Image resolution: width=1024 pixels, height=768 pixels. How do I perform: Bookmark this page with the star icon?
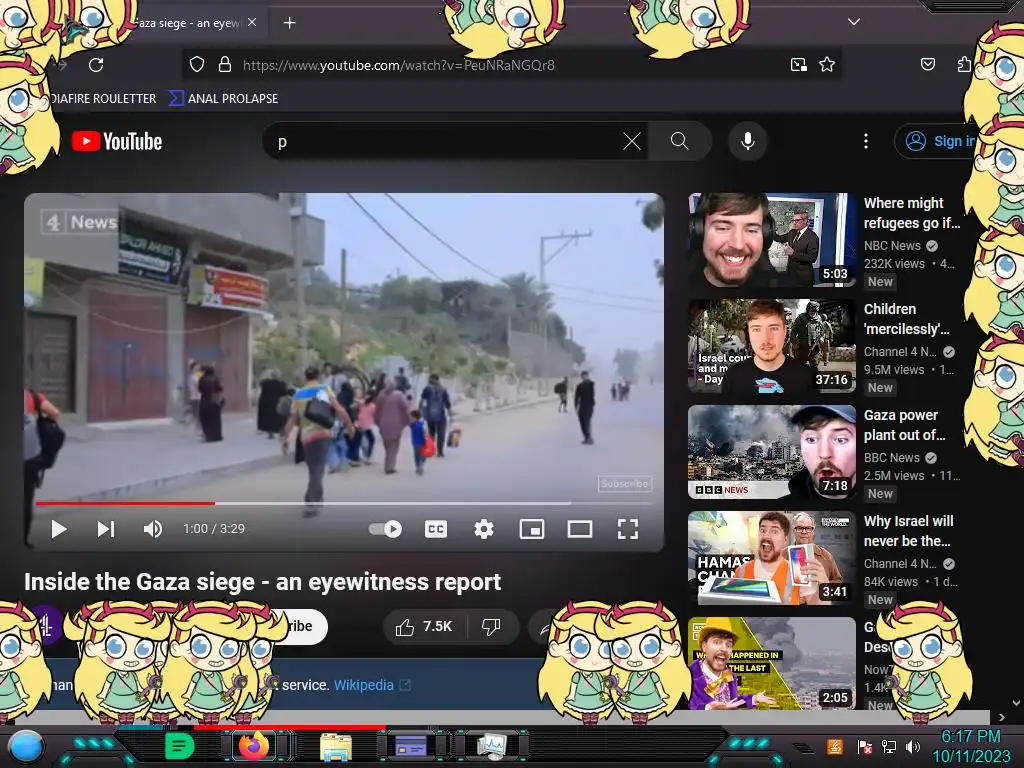coord(827,65)
